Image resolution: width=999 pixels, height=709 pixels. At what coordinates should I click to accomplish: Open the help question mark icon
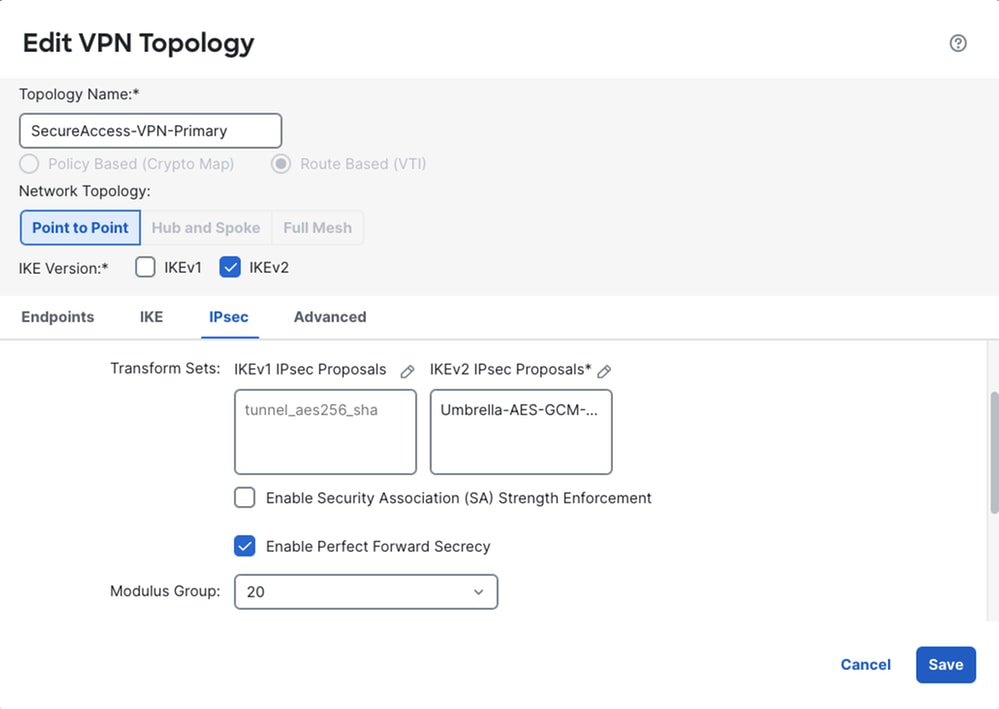[x=958, y=43]
